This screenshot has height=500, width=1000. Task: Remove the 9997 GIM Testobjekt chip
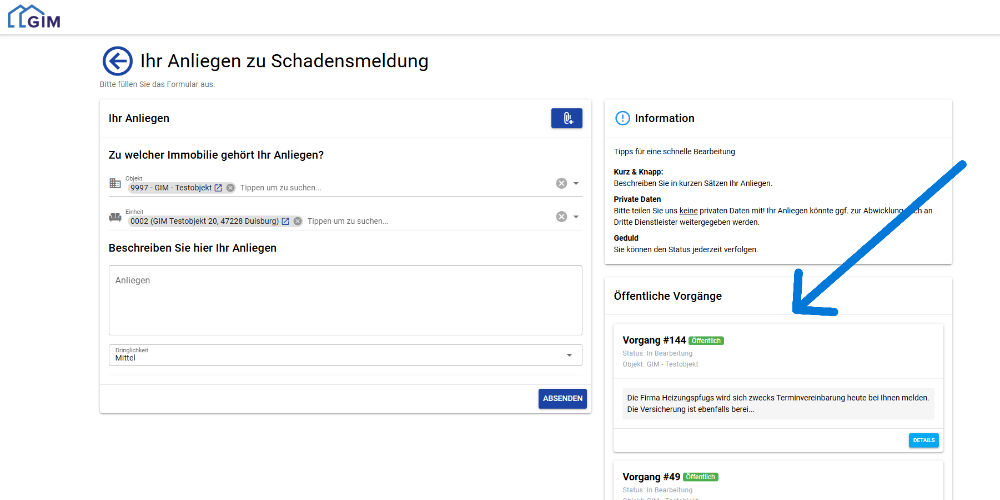(230, 188)
